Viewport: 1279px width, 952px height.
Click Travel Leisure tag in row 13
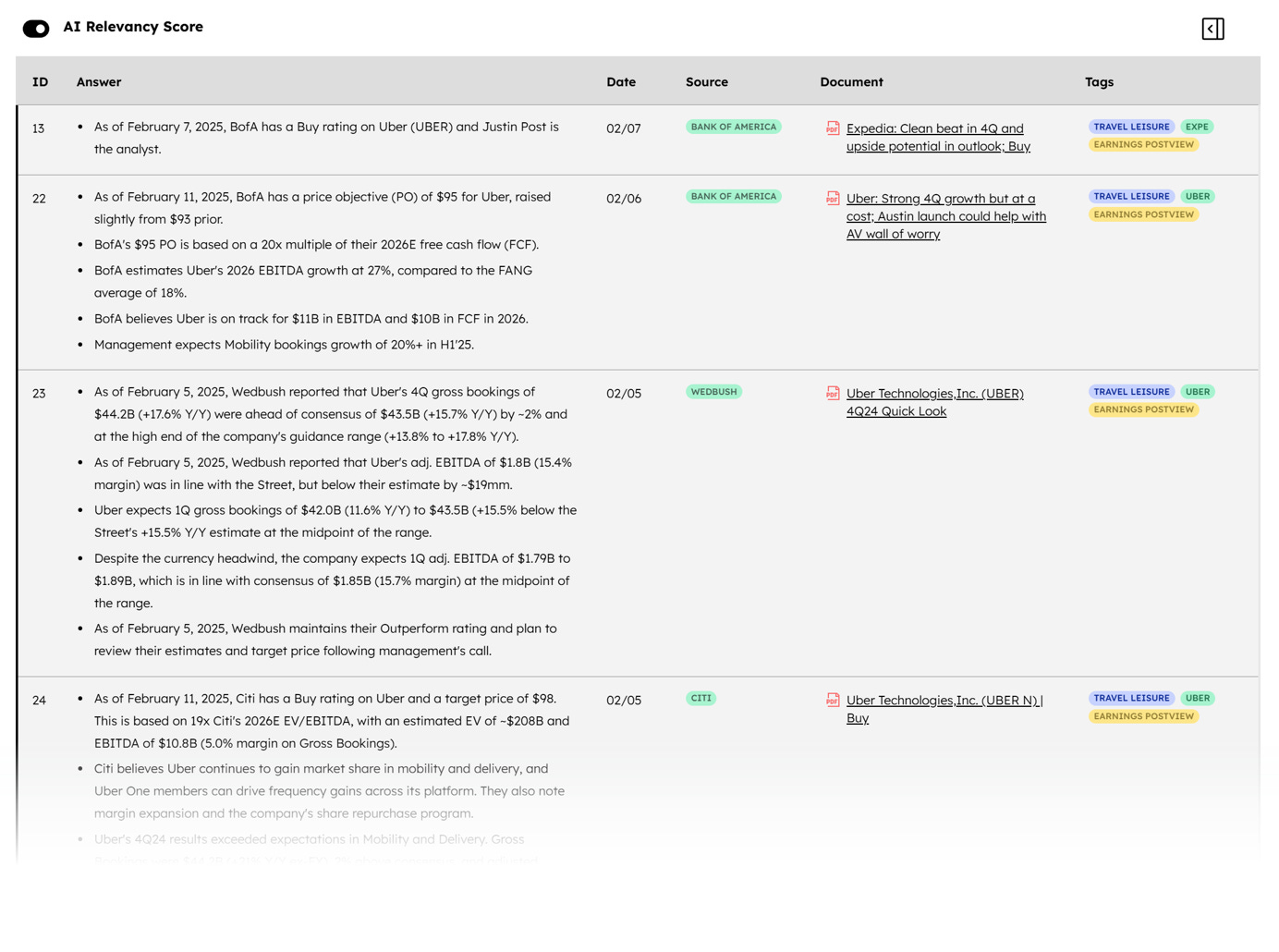tap(1131, 127)
